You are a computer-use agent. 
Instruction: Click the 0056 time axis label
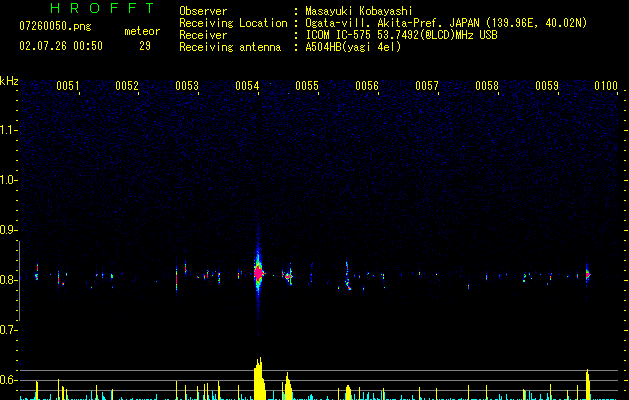click(x=367, y=86)
